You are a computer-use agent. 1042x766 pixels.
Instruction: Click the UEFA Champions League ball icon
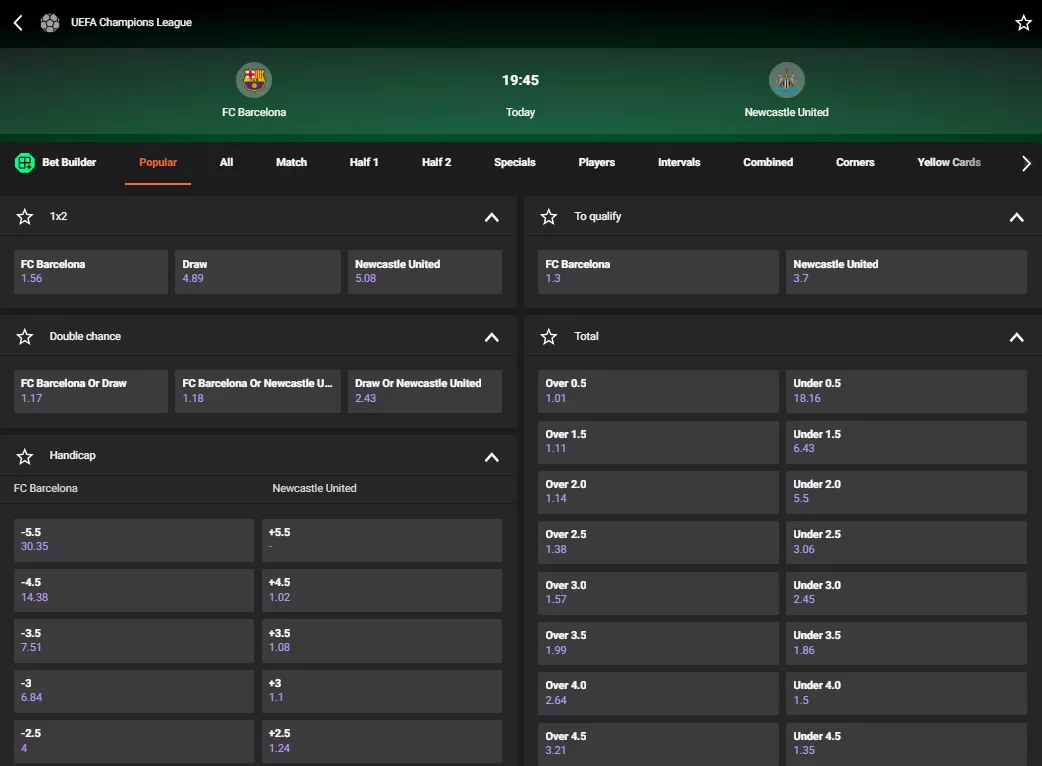tap(49, 22)
